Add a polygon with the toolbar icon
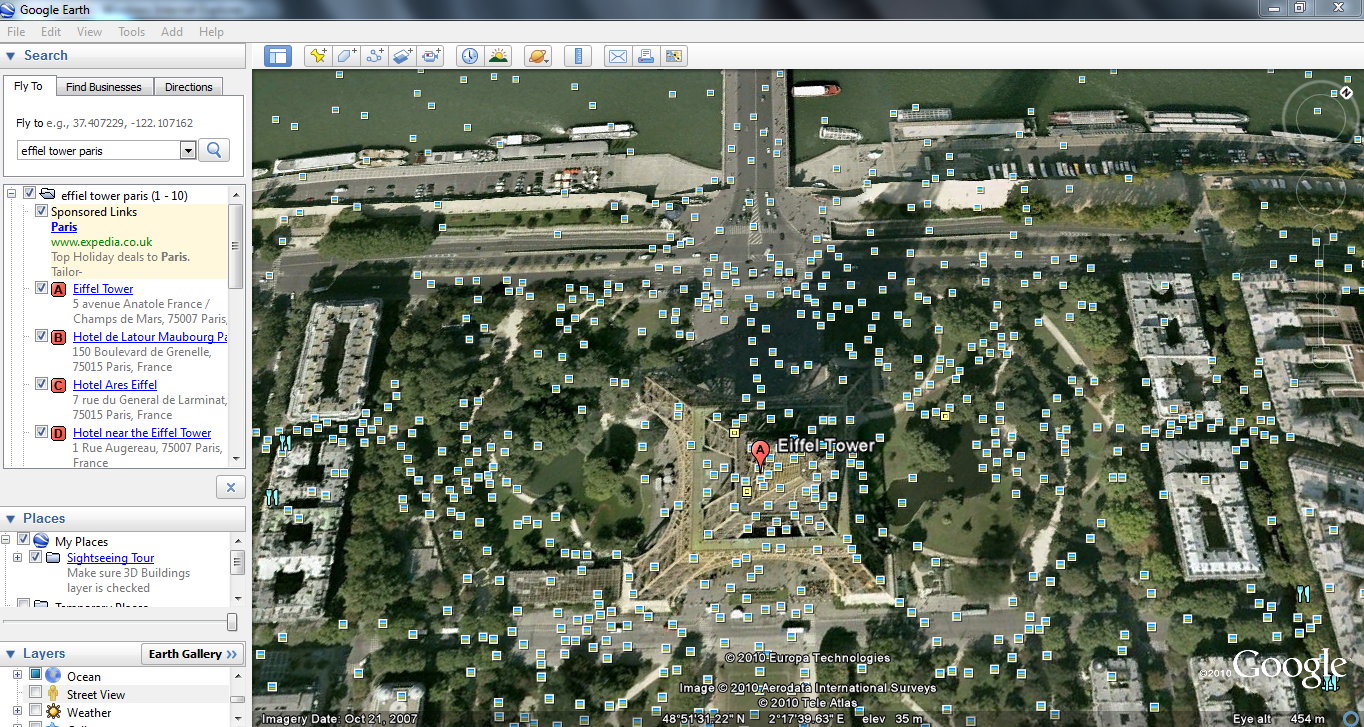This screenshot has width=1364, height=727. coord(346,56)
